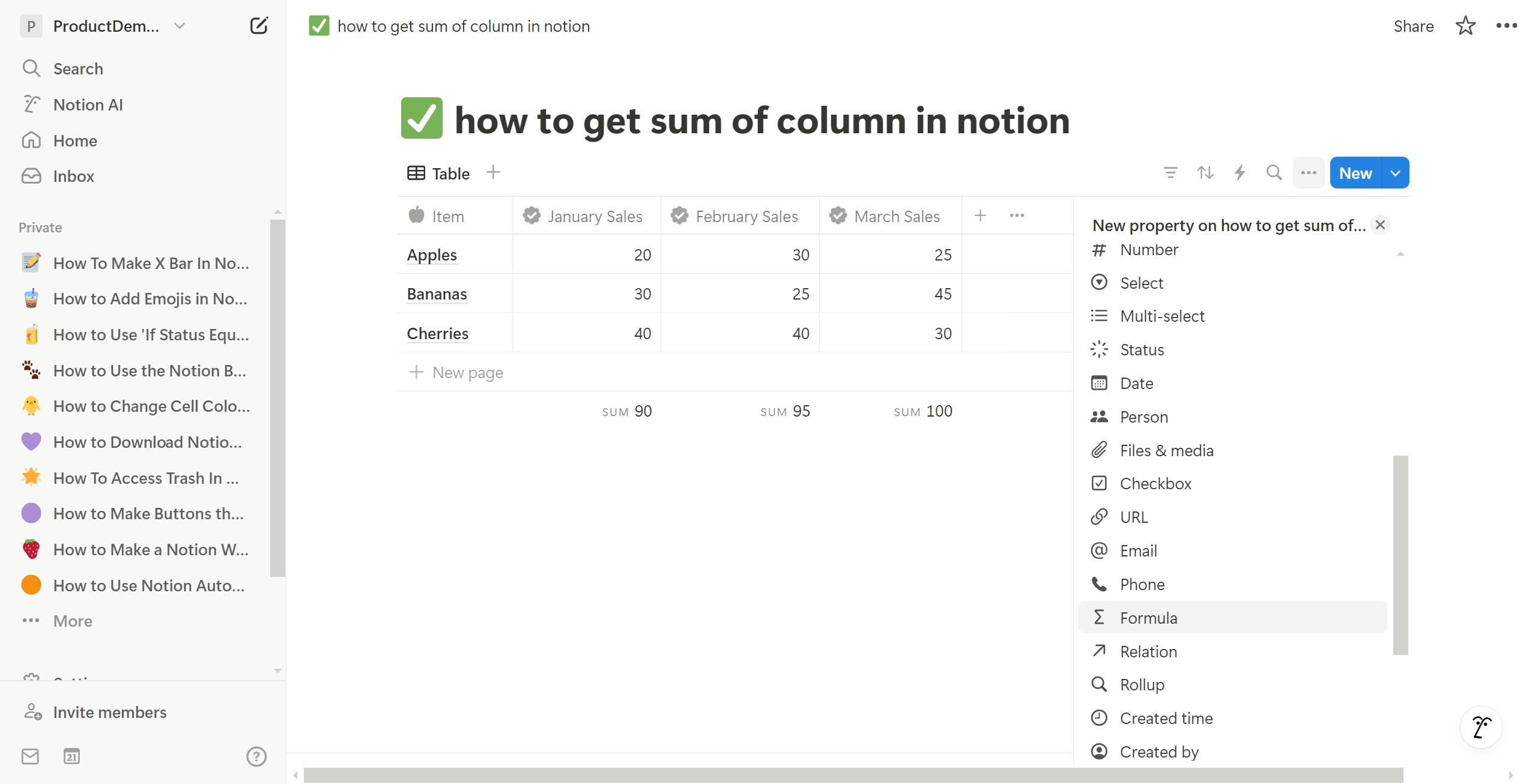Choose Files & media property type
The width and height of the screenshot is (1538, 784).
pyautogui.click(x=1232, y=450)
